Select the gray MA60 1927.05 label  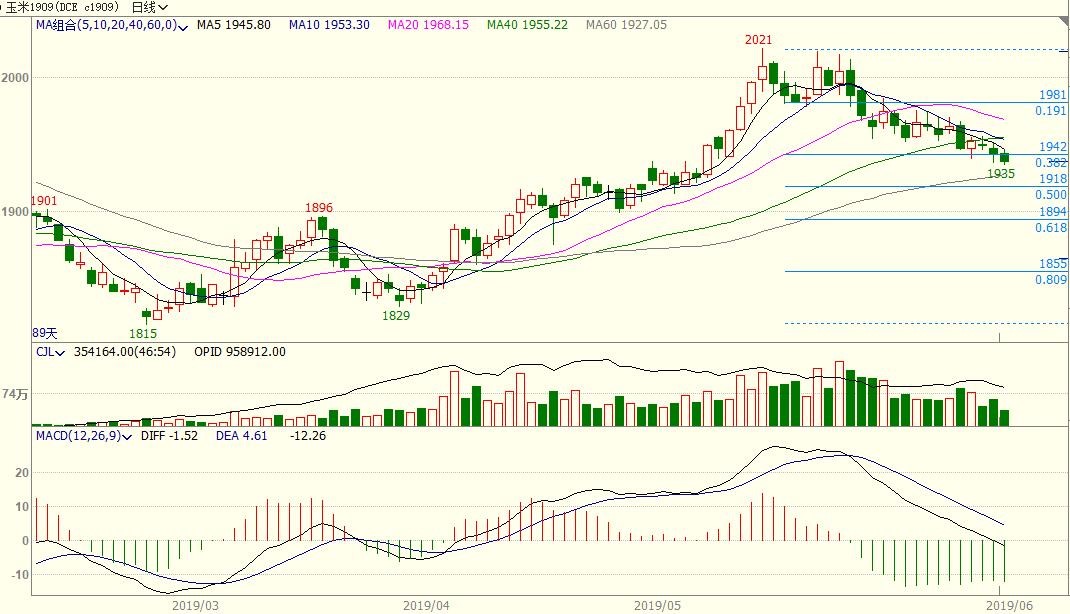click(627, 25)
